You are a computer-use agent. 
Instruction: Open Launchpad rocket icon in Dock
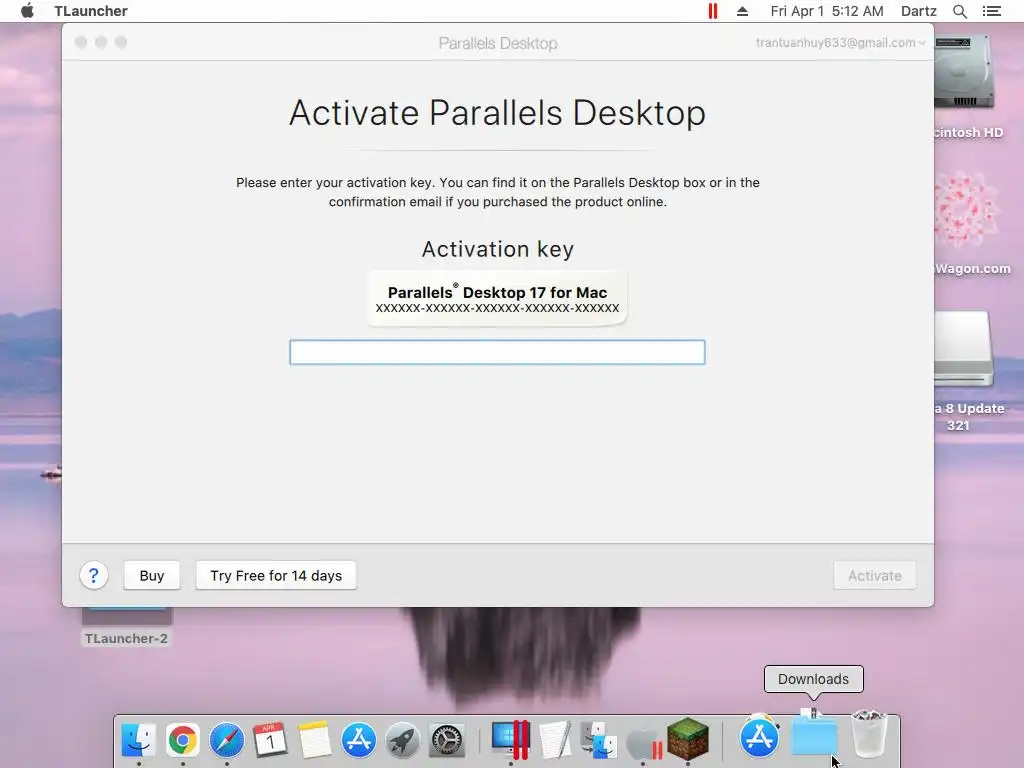click(x=402, y=740)
